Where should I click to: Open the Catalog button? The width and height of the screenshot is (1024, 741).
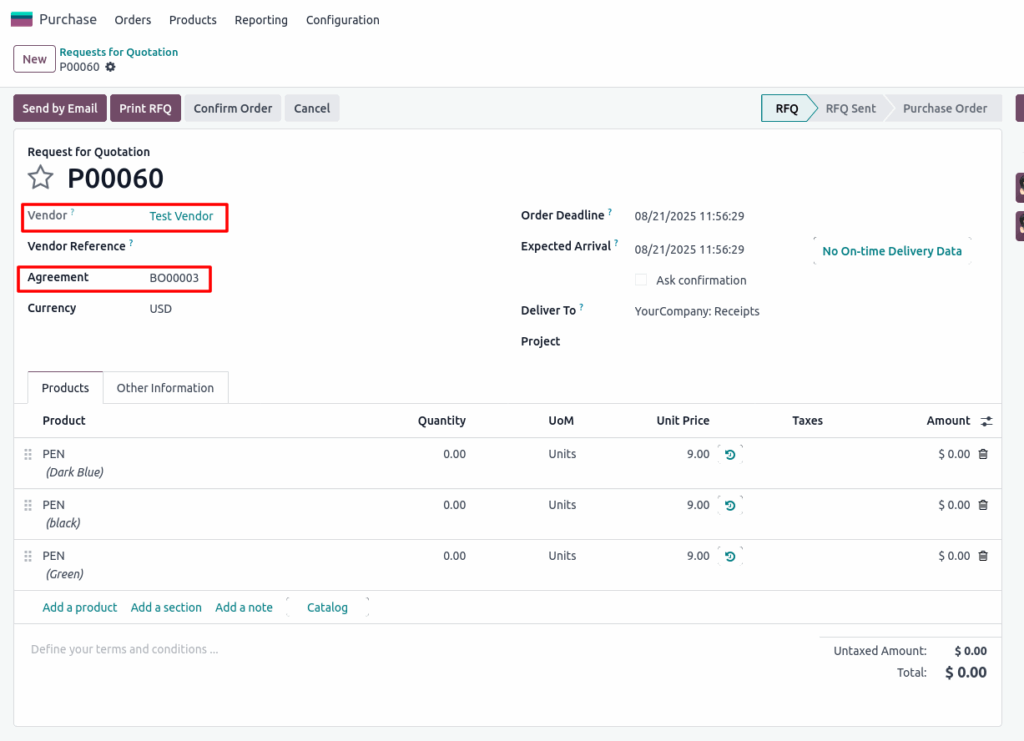[x=327, y=608]
